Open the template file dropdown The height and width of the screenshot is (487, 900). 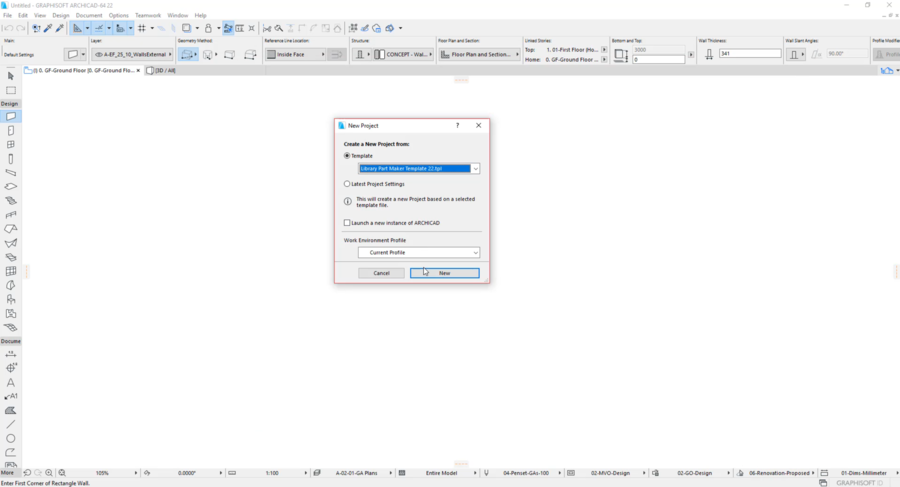tap(475, 169)
